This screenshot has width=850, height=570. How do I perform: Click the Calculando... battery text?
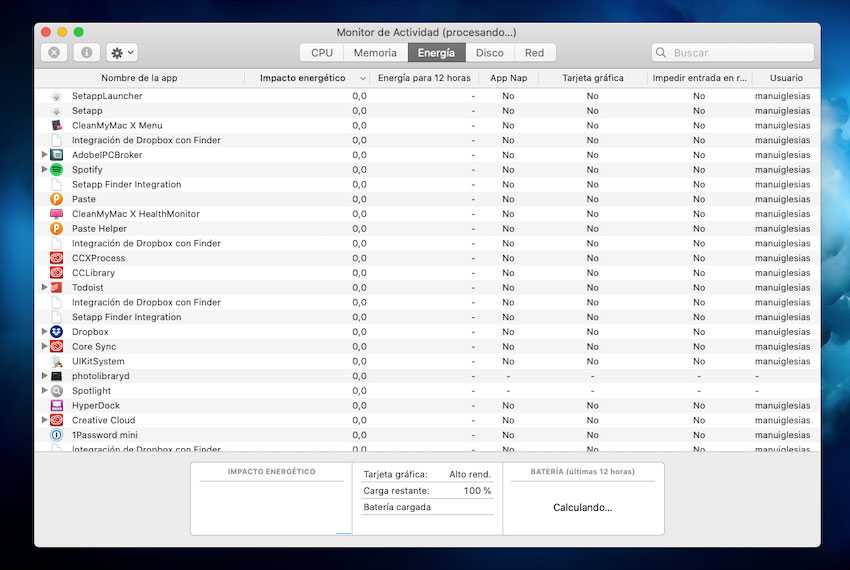[582, 508]
